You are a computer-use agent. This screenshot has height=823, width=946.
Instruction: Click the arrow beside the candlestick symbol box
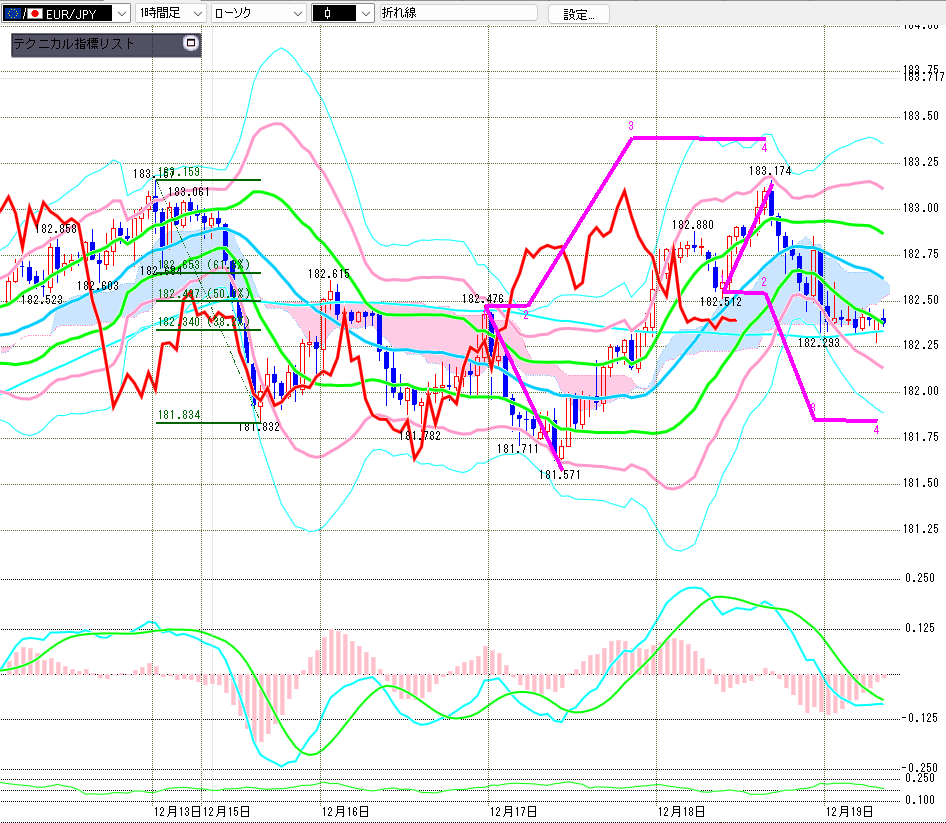tap(365, 13)
